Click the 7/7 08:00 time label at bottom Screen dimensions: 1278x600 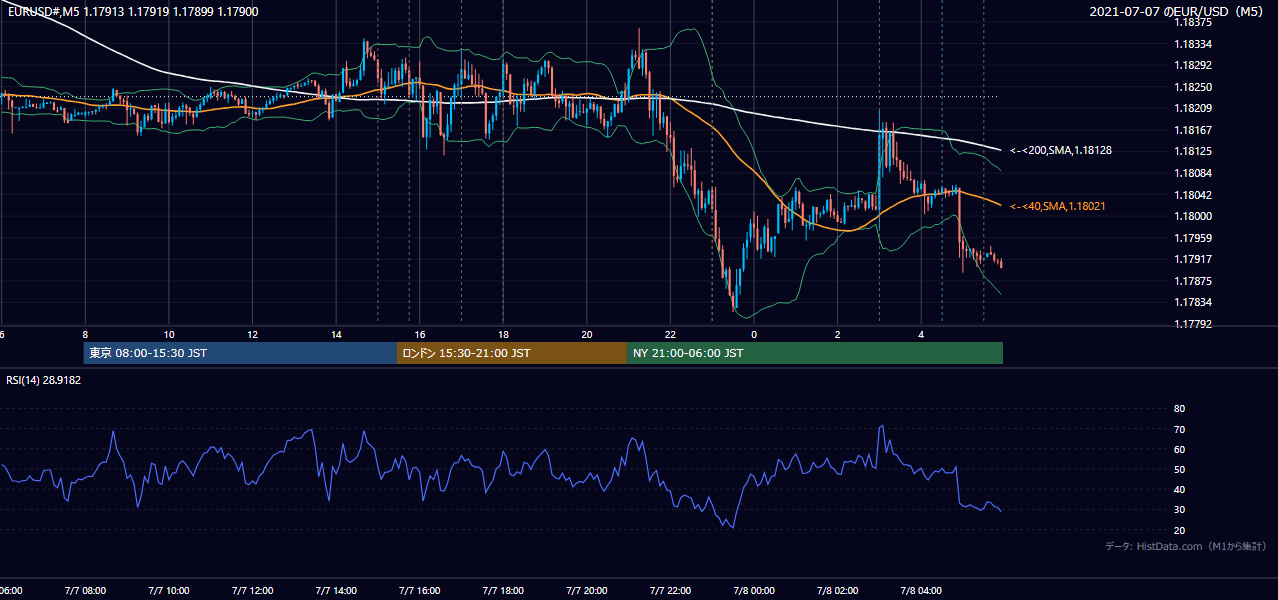coord(85,591)
